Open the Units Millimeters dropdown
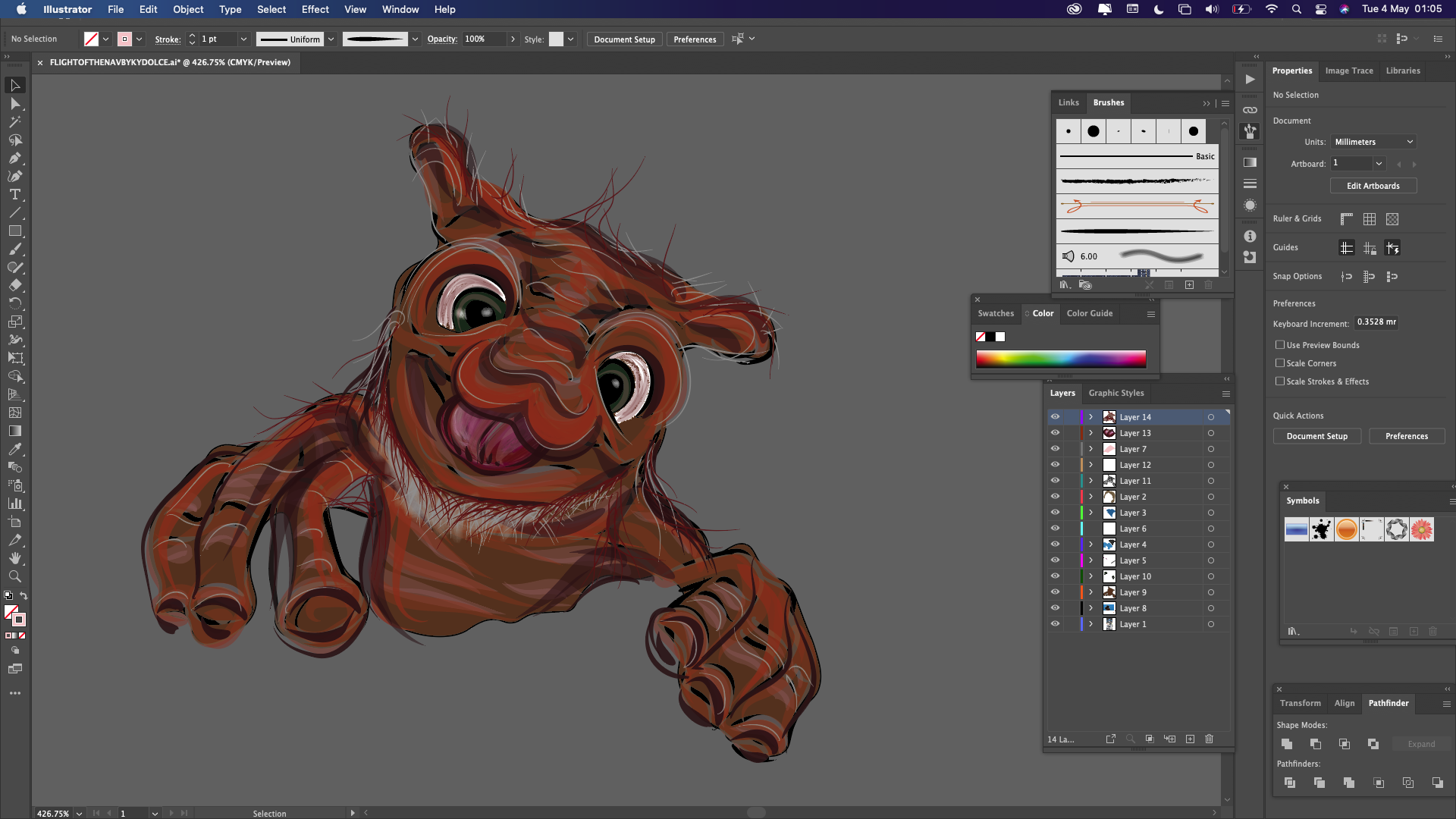Viewport: 1456px width, 819px height. [1373, 142]
